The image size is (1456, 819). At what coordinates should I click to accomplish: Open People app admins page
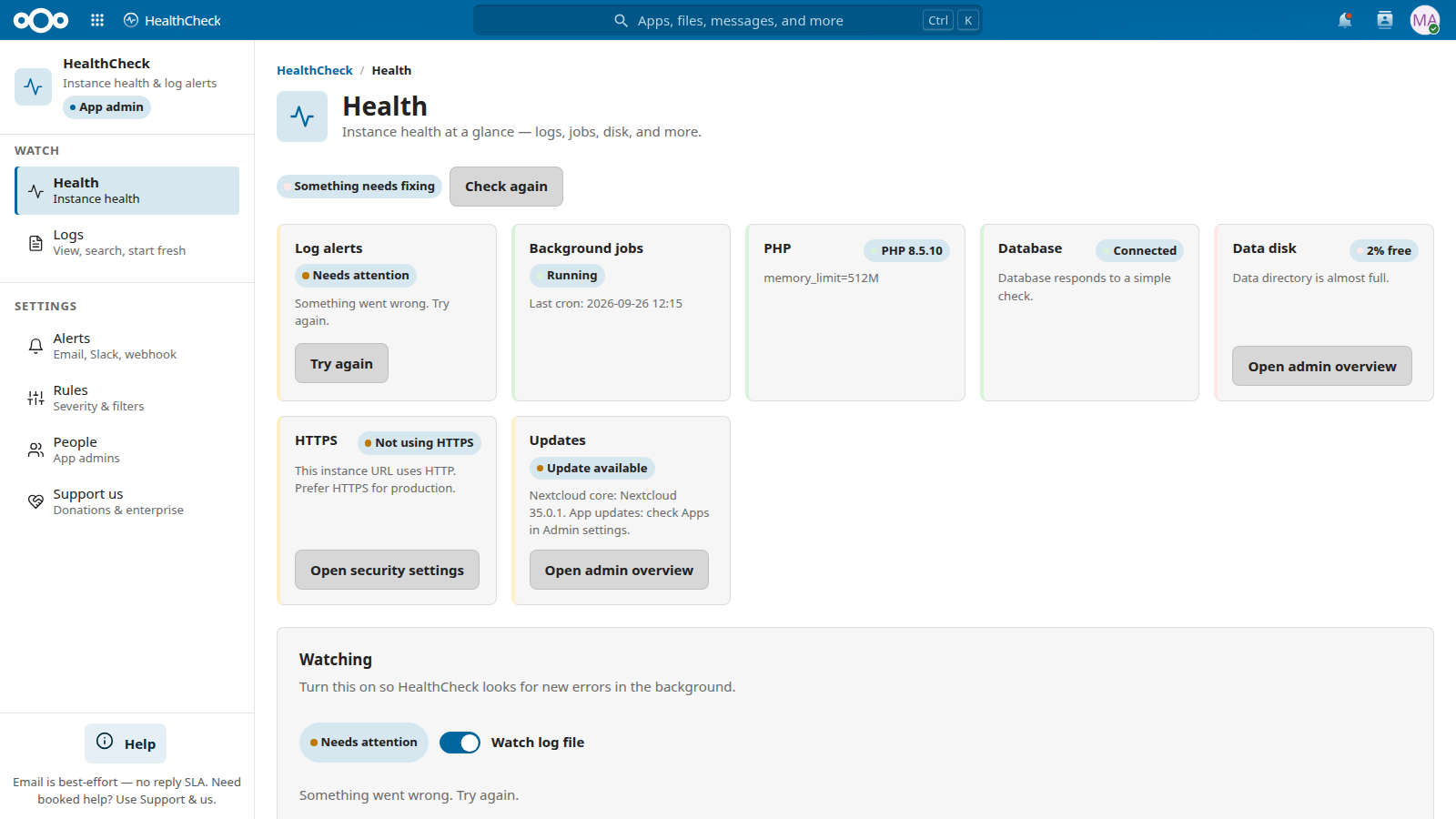pos(127,450)
